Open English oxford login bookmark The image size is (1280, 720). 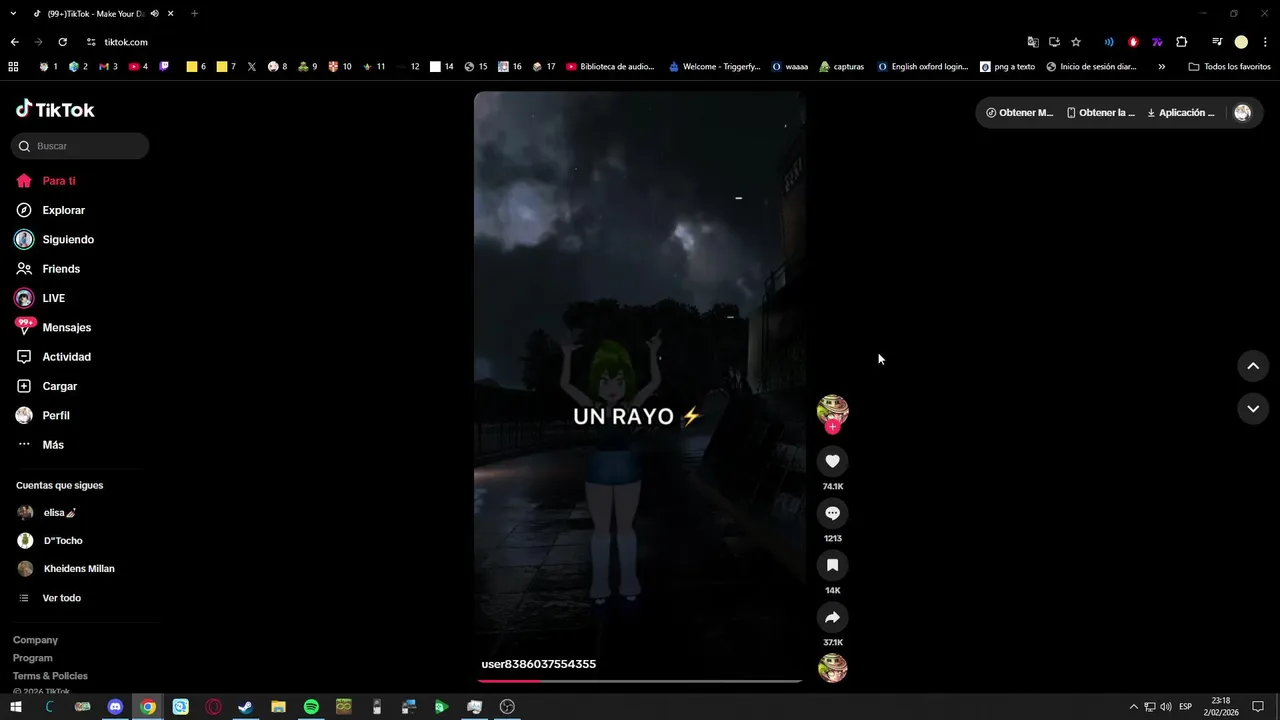coord(923,67)
